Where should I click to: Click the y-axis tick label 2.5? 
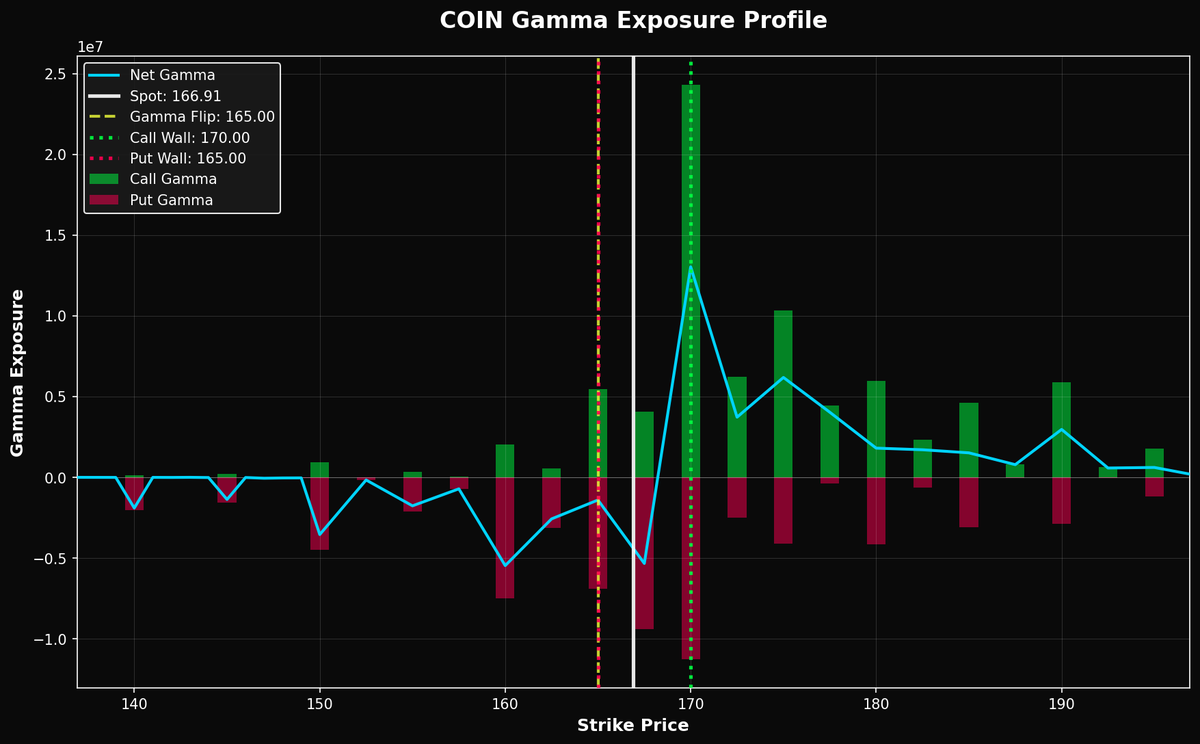tap(57, 74)
